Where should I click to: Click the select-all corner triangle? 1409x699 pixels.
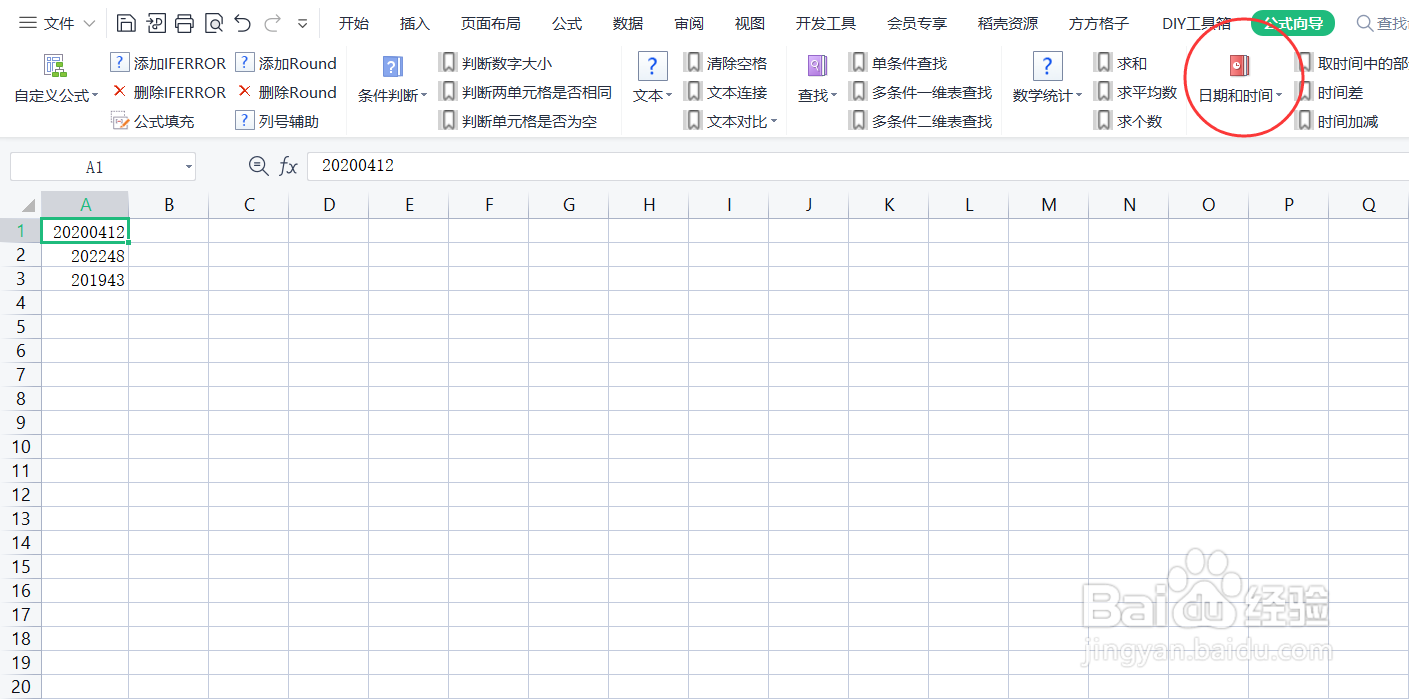click(x=29, y=205)
